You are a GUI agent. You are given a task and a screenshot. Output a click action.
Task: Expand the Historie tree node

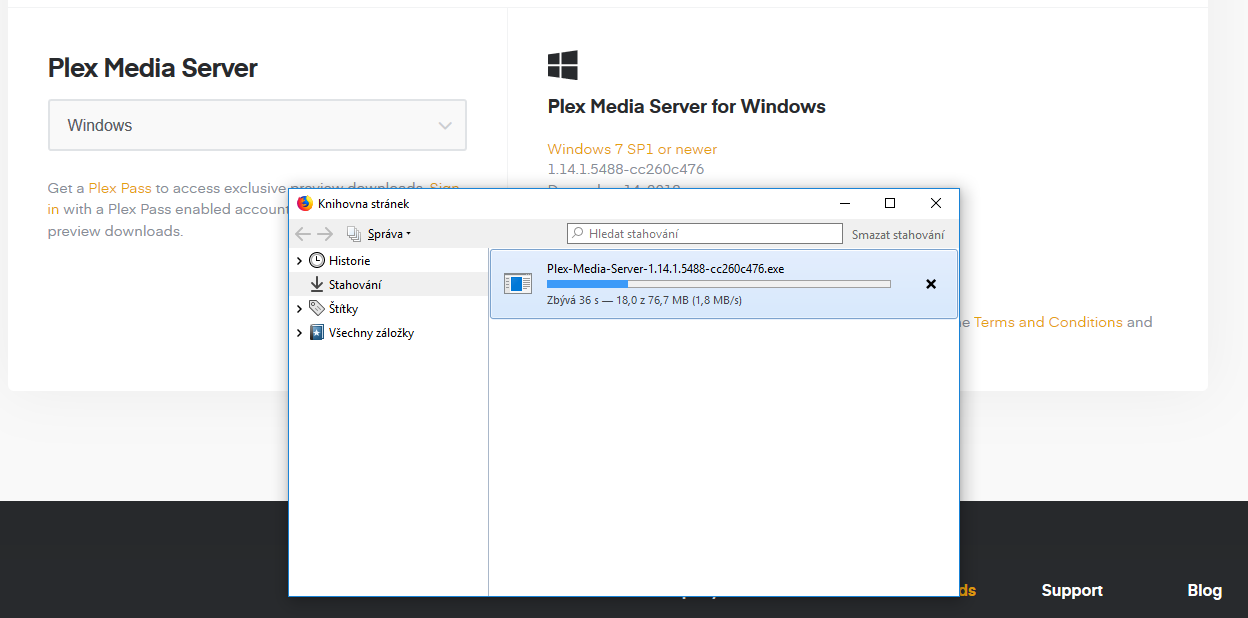299,260
